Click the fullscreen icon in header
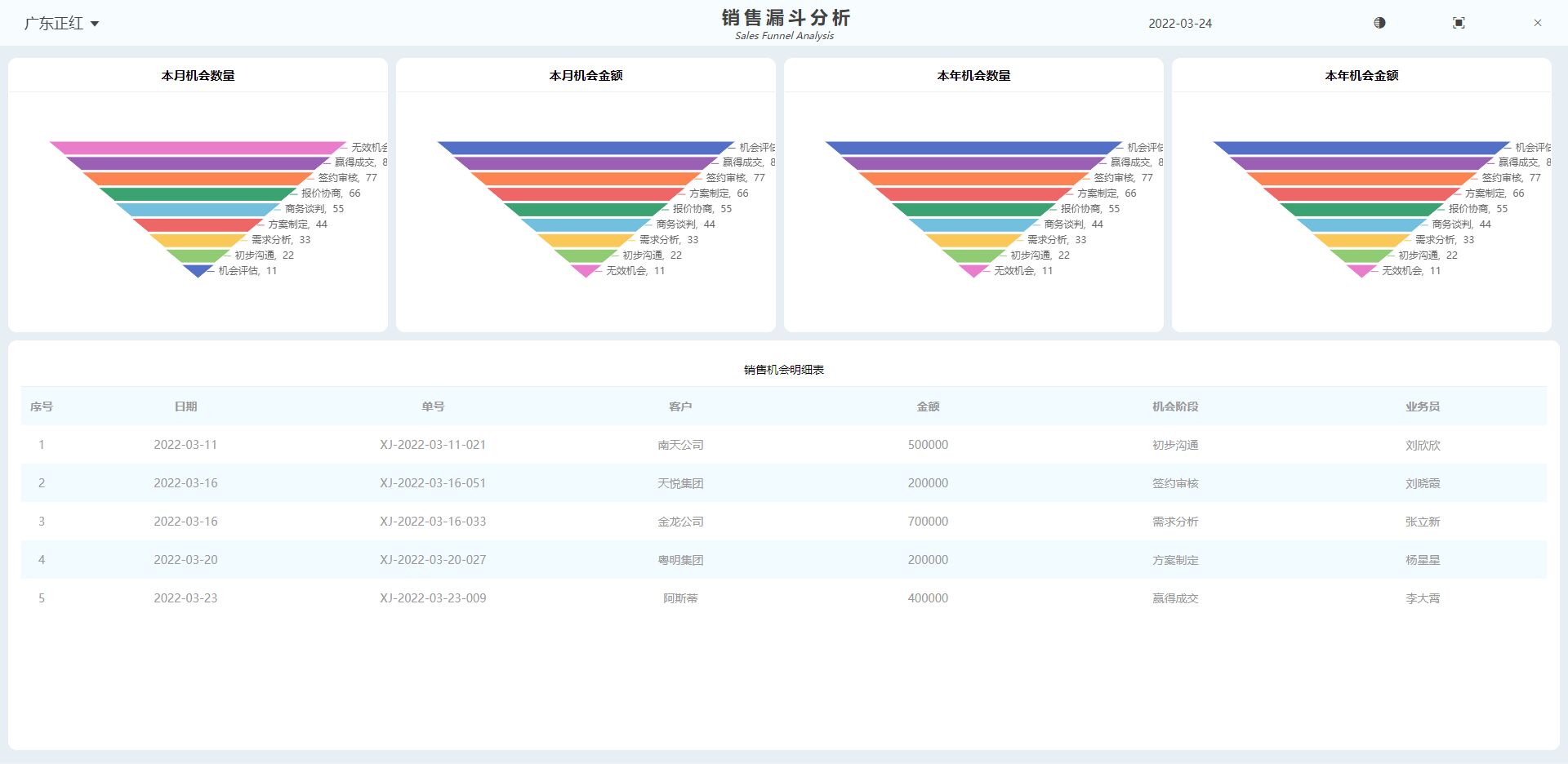 pos(1459,23)
